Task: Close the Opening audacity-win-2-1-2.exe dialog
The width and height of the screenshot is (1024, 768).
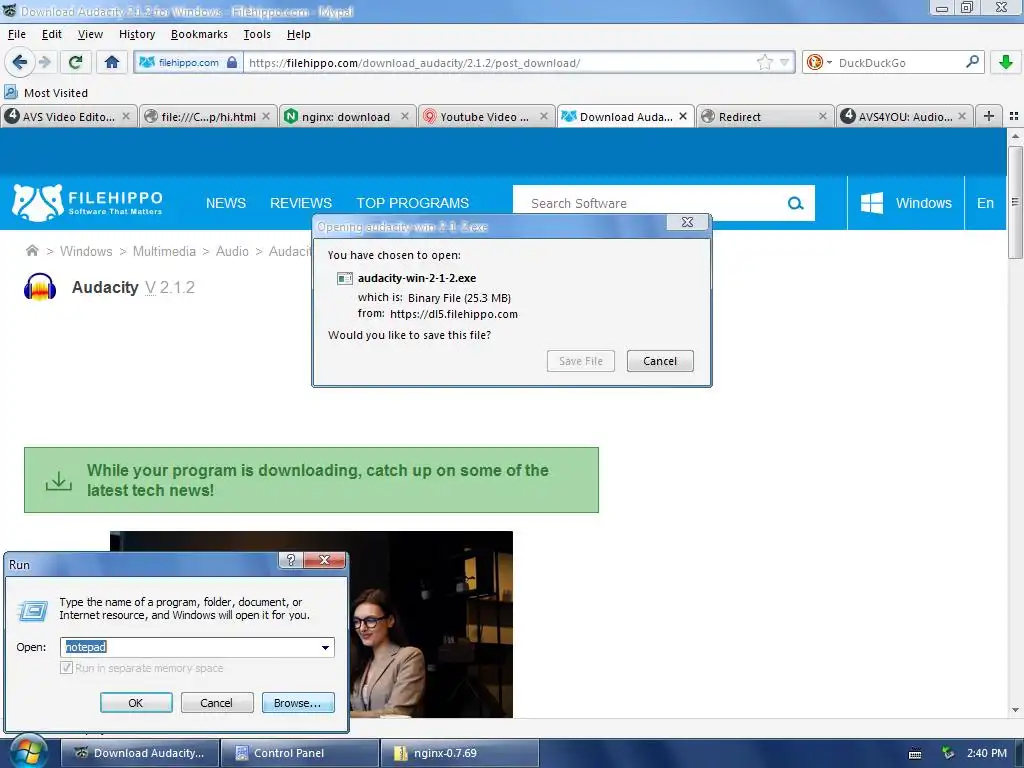Action: [x=688, y=222]
